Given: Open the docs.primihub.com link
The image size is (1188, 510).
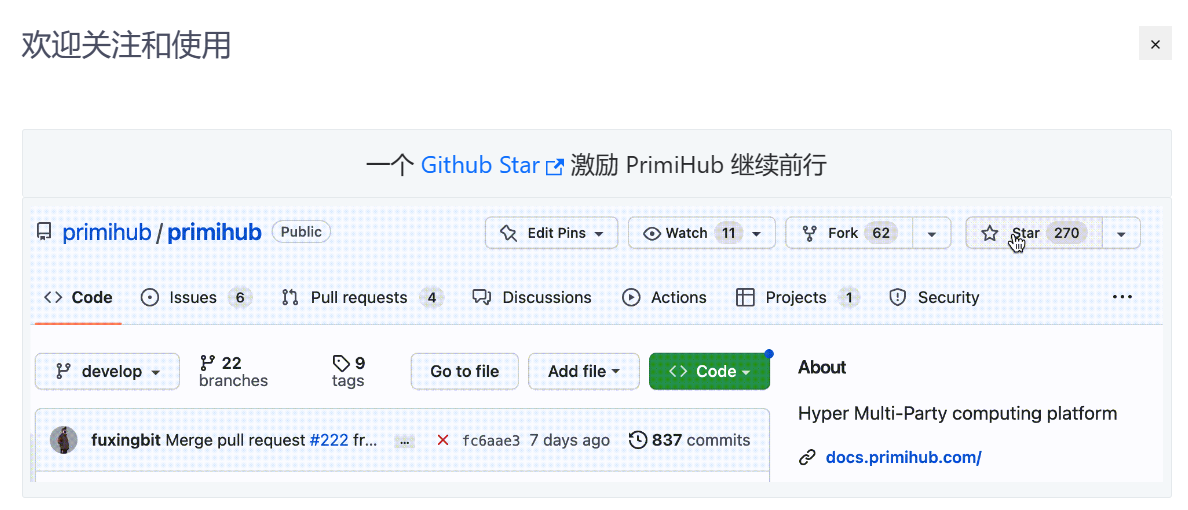Looking at the screenshot, I should point(903,458).
